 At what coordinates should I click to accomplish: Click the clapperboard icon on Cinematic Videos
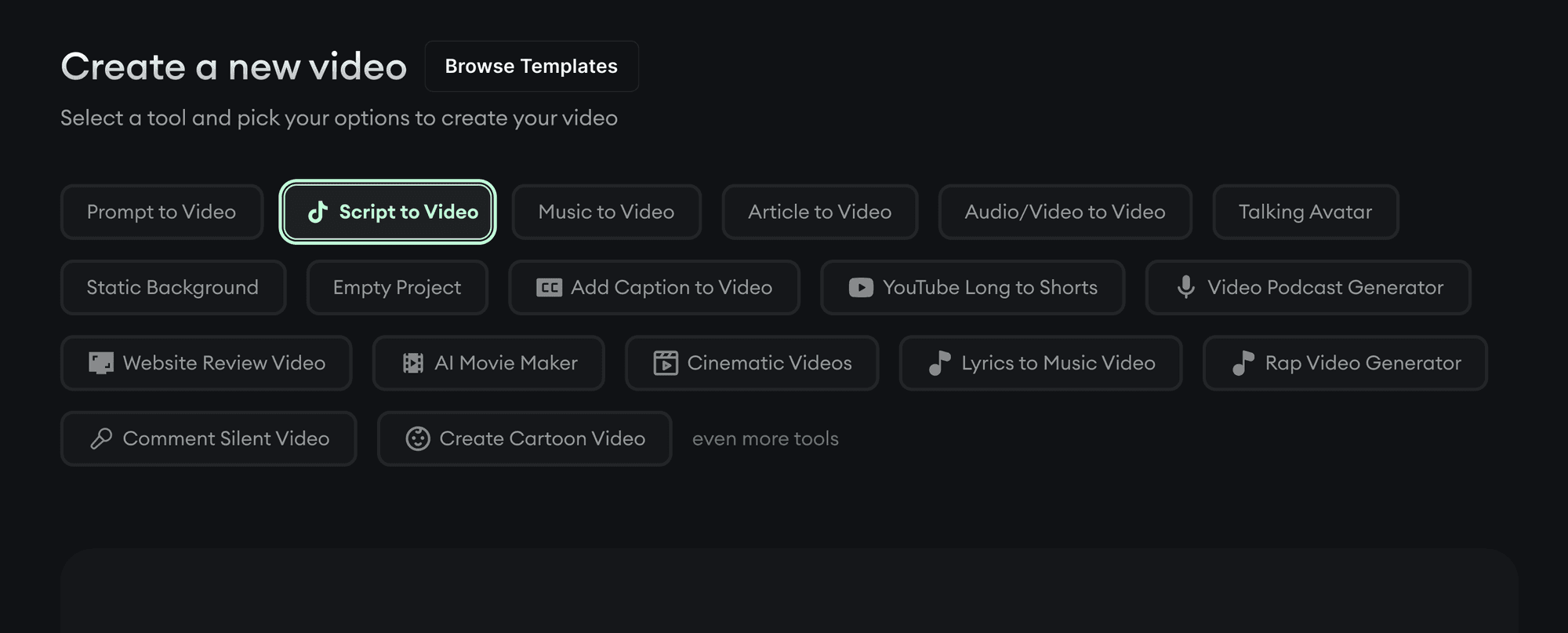click(666, 363)
